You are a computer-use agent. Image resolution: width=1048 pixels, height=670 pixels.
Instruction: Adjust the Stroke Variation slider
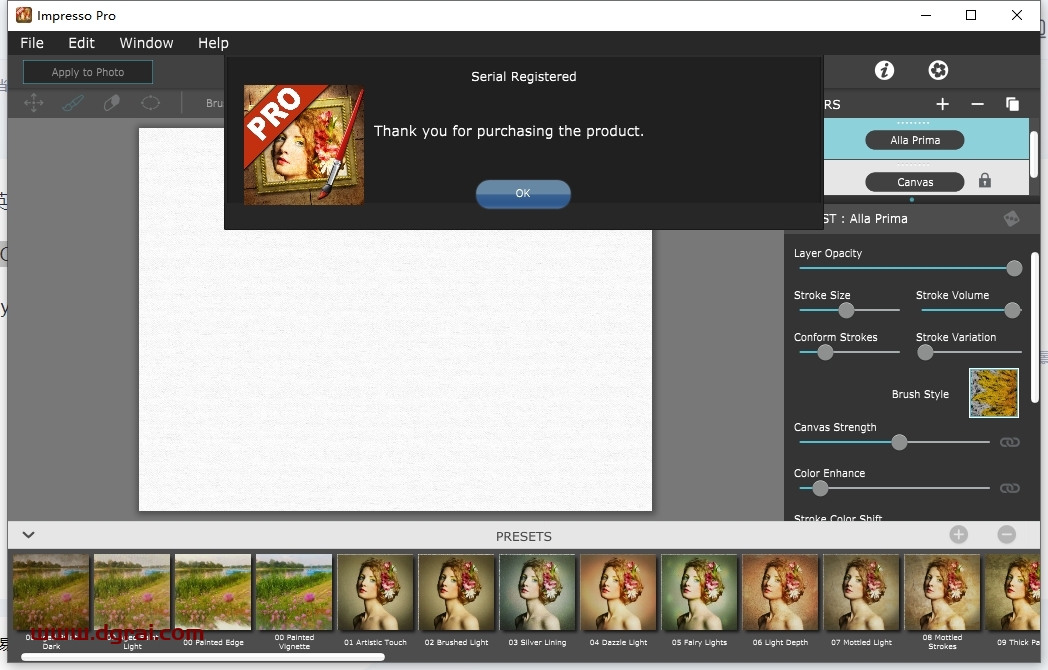(x=971, y=352)
